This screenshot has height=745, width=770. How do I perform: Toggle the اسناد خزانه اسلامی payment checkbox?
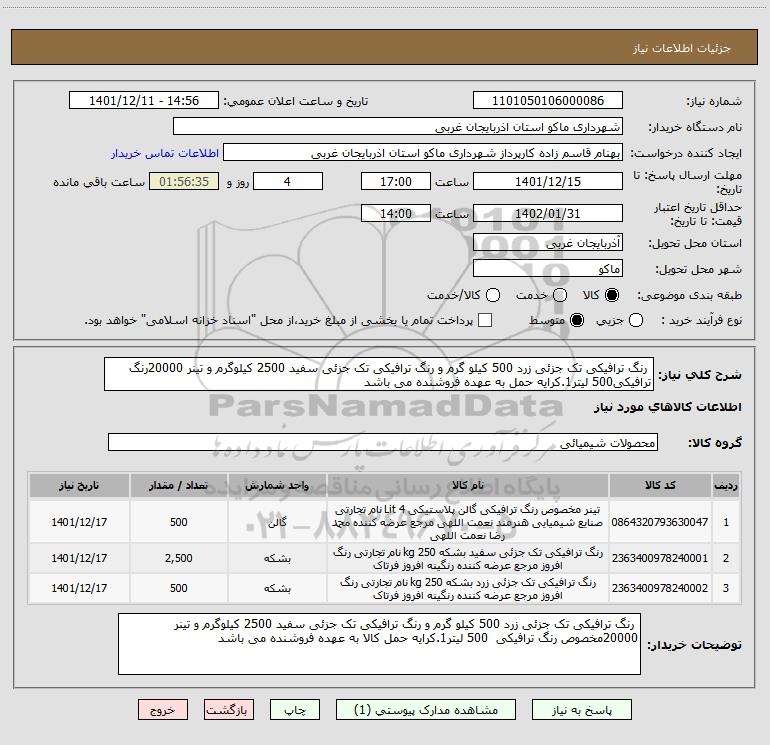[x=485, y=320]
